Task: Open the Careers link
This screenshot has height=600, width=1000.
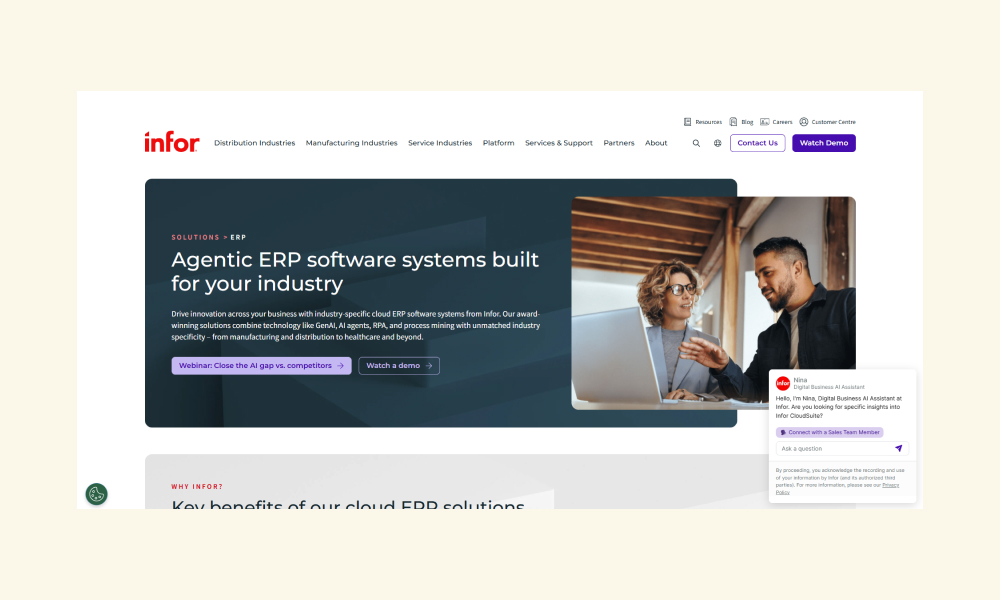Action: 782,122
